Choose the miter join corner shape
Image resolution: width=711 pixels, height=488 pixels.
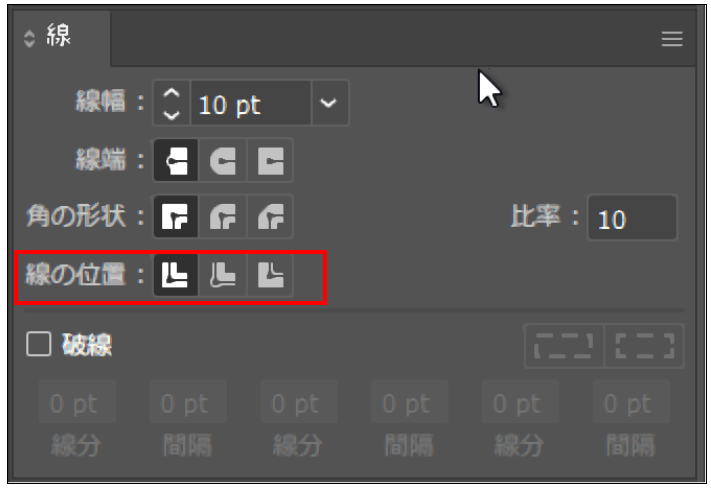coord(176,216)
